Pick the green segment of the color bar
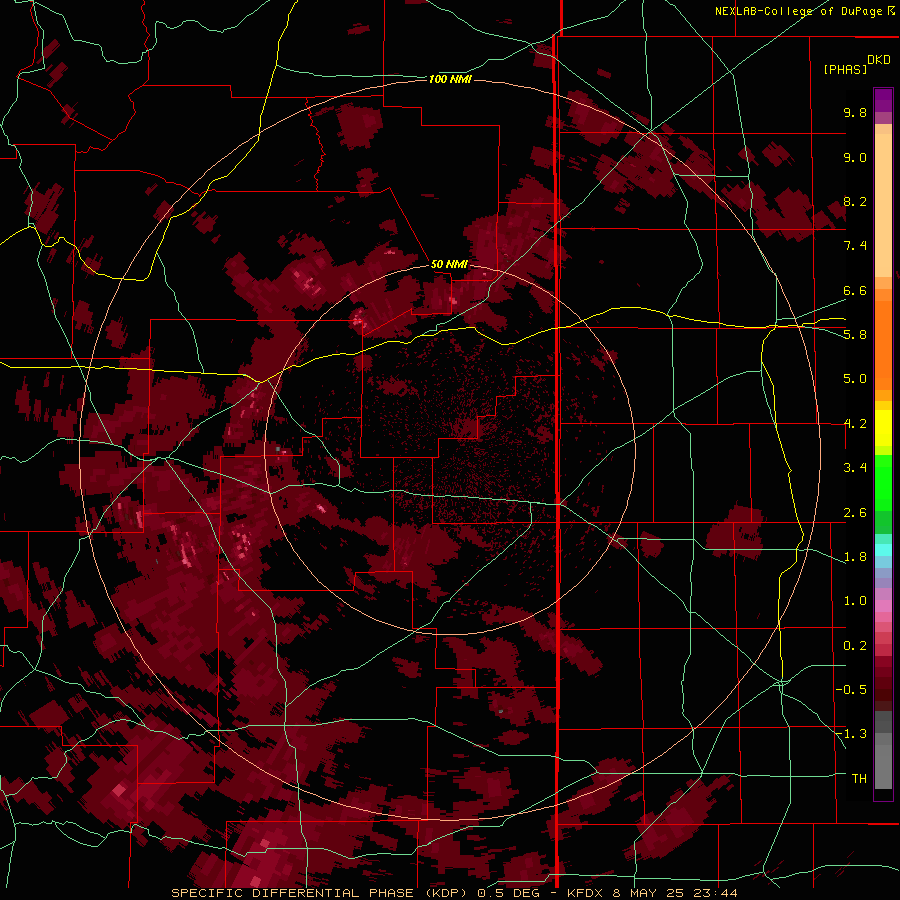This screenshot has width=900, height=900. pos(883,483)
